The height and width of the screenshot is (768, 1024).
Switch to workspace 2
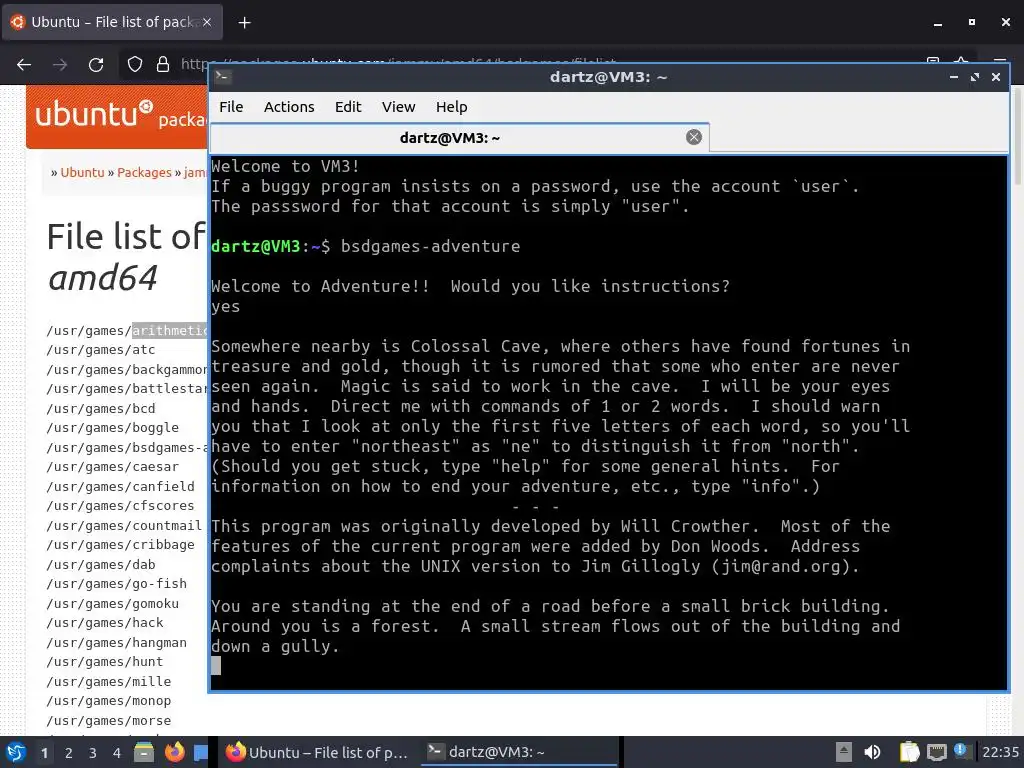pos(69,753)
